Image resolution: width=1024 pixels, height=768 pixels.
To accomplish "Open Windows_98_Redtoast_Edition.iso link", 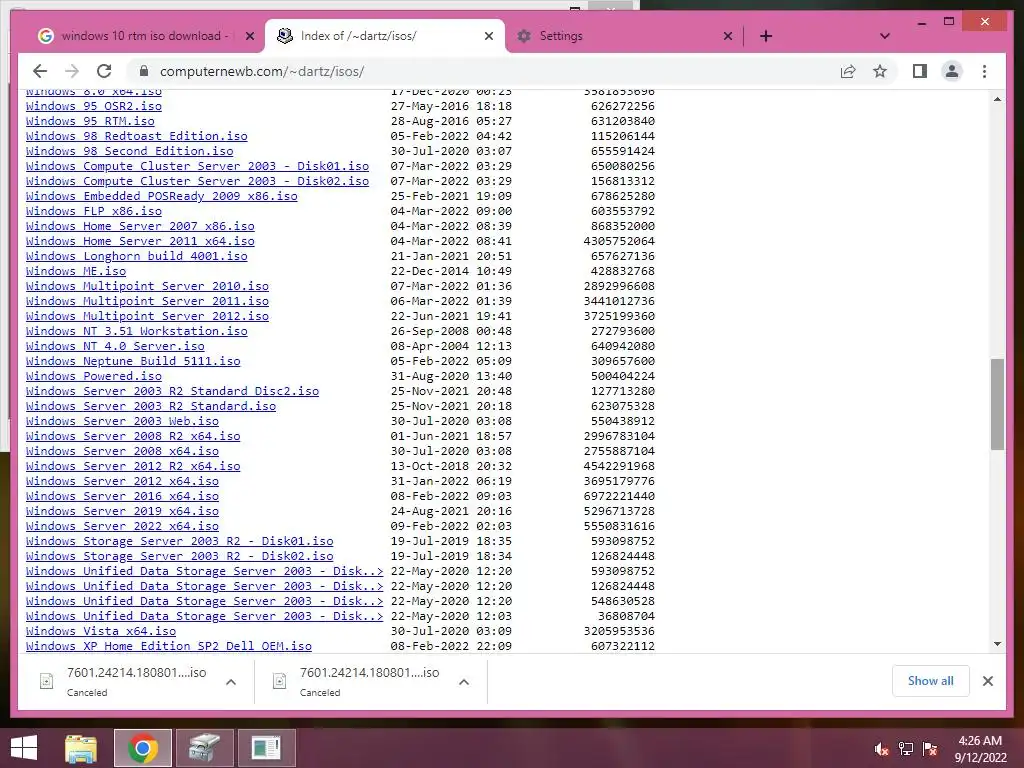I will 136,136.
